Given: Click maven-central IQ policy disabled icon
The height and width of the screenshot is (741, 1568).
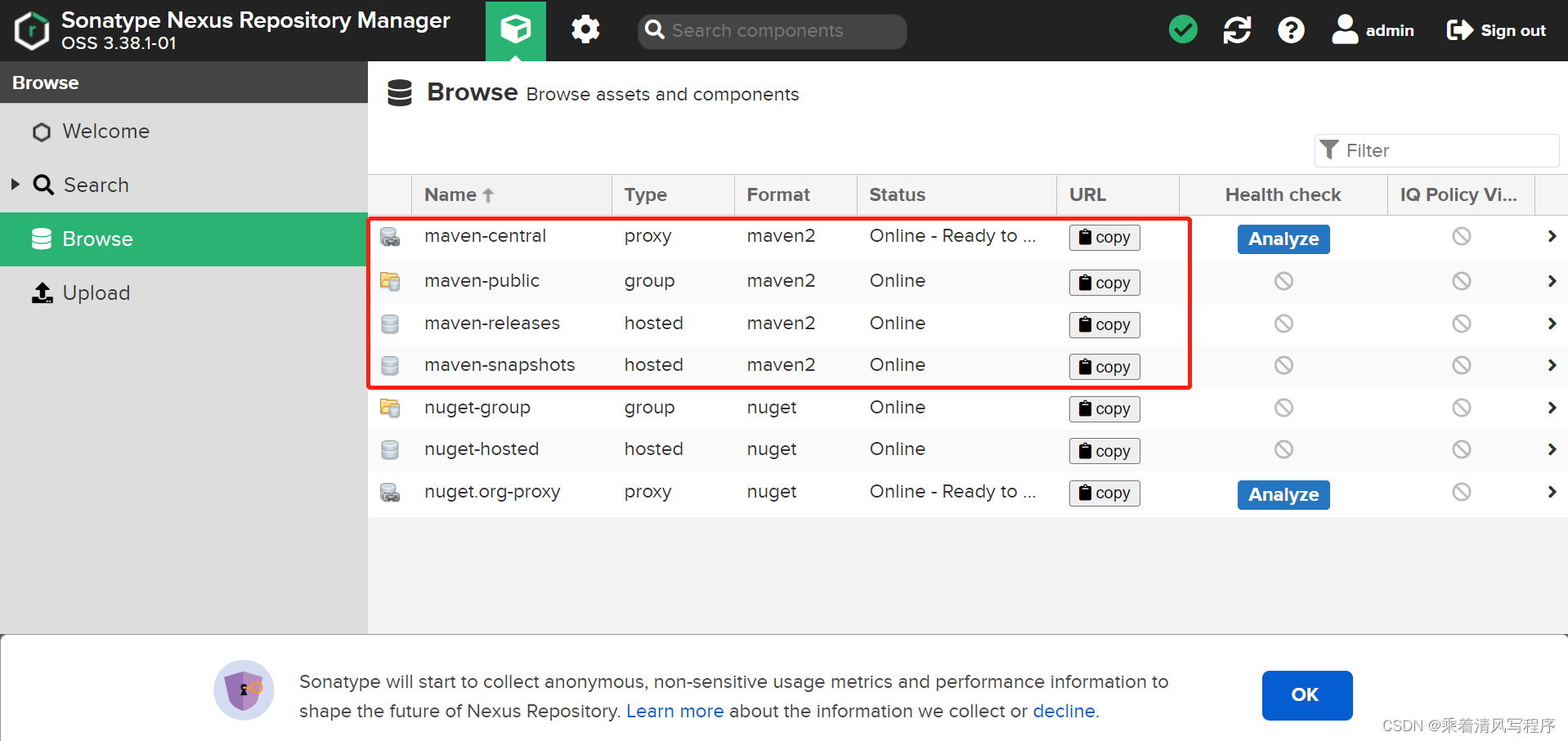Looking at the screenshot, I should point(1462,236).
